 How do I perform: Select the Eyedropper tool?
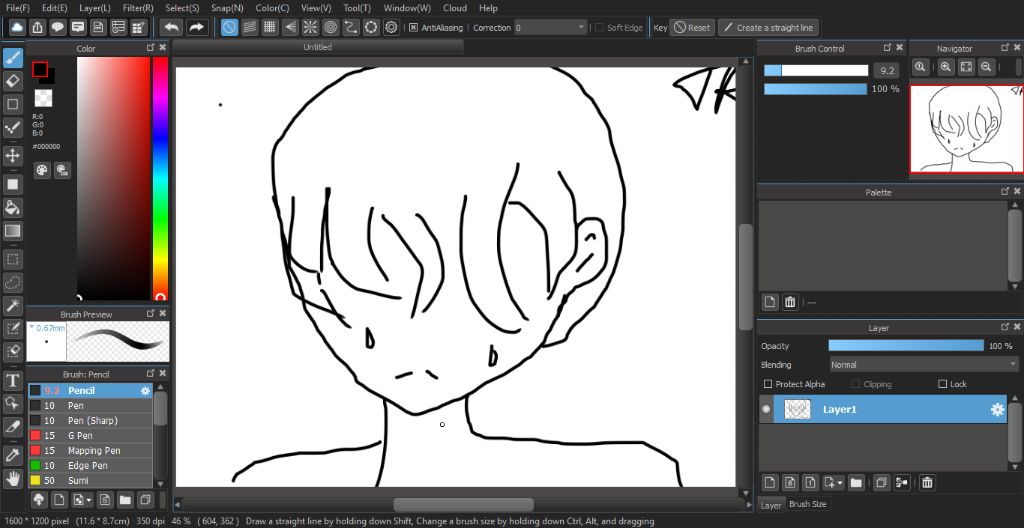[12, 455]
